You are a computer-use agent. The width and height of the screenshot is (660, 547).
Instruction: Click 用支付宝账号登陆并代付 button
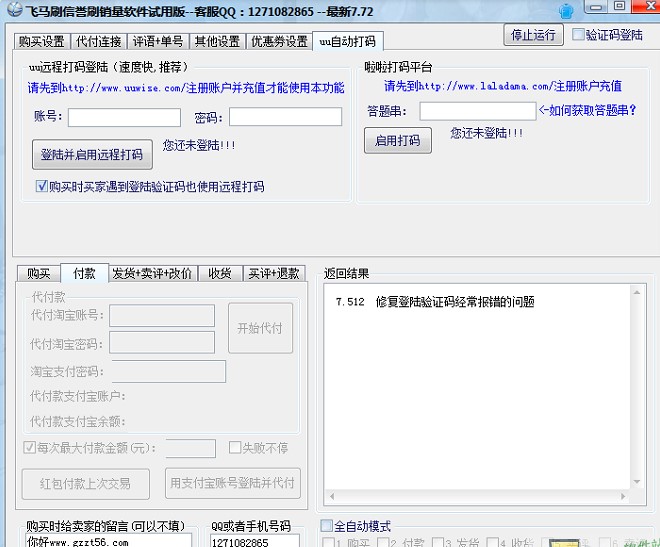point(233,483)
